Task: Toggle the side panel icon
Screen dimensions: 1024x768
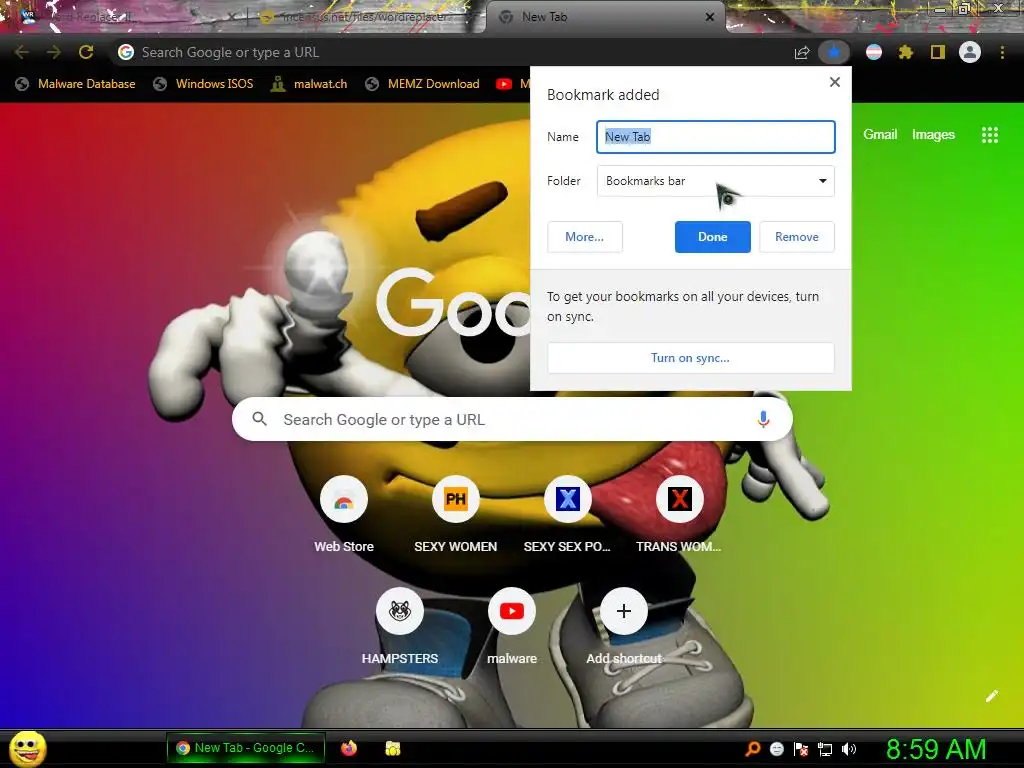Action: (x=938, y=52)
